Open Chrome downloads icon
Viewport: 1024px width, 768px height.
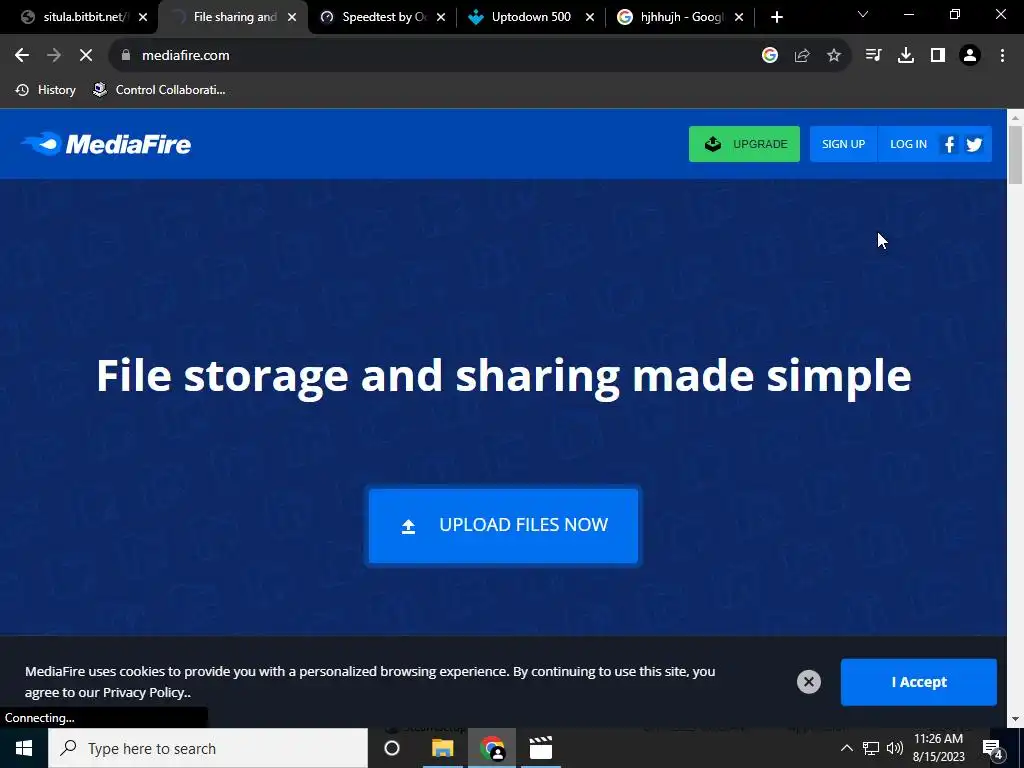pos(906,56)
